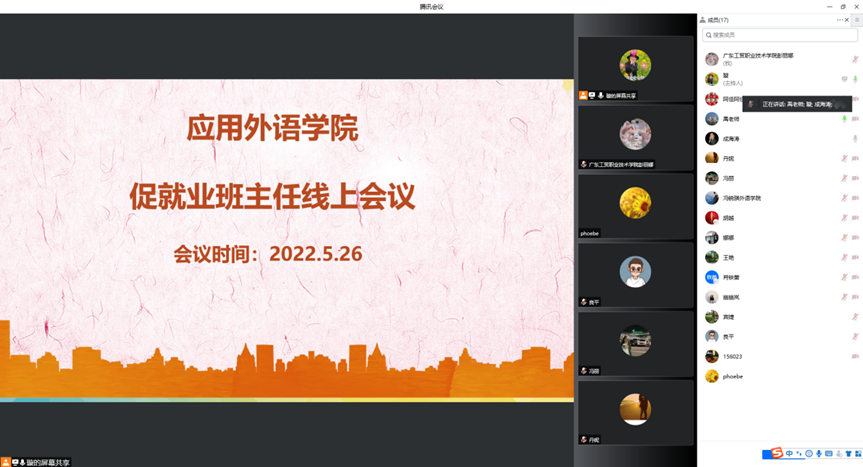Viewport: 863px width, 467px height.
Task: Click the Sogou voice input microphone icon
Action: pyautogui.click(x=819, y=454)
